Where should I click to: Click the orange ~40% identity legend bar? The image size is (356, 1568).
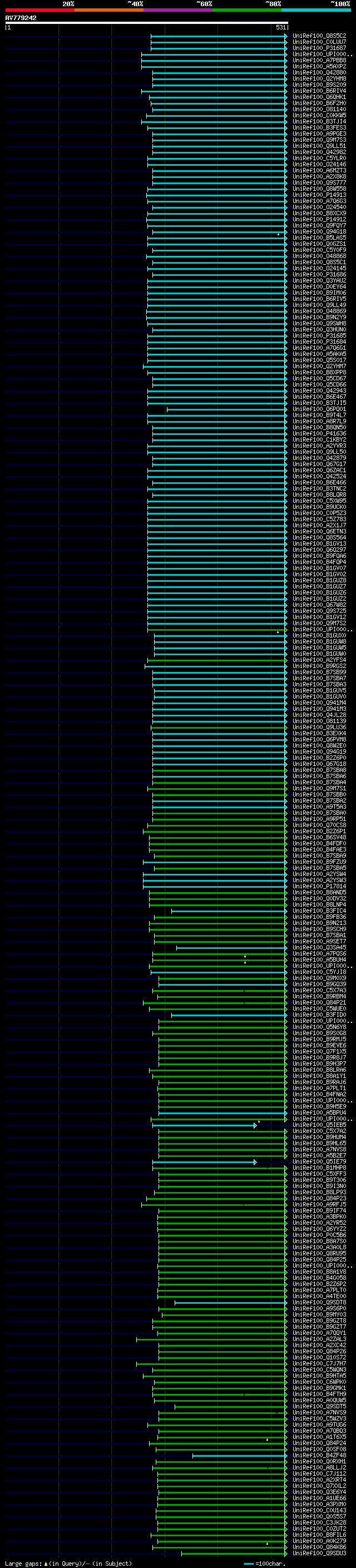tap(109, 10)
